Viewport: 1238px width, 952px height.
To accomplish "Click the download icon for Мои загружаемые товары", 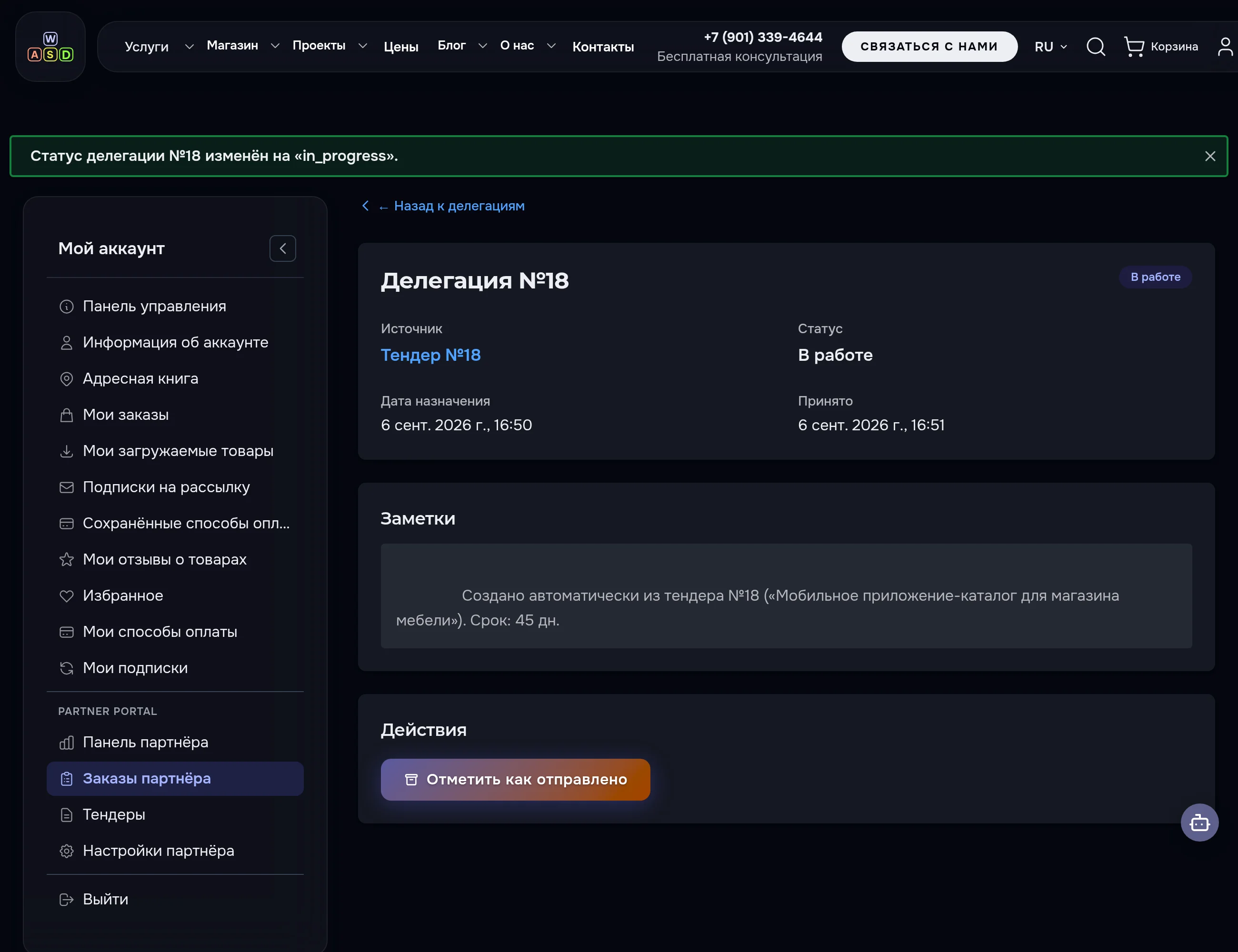I will point(66,451).
